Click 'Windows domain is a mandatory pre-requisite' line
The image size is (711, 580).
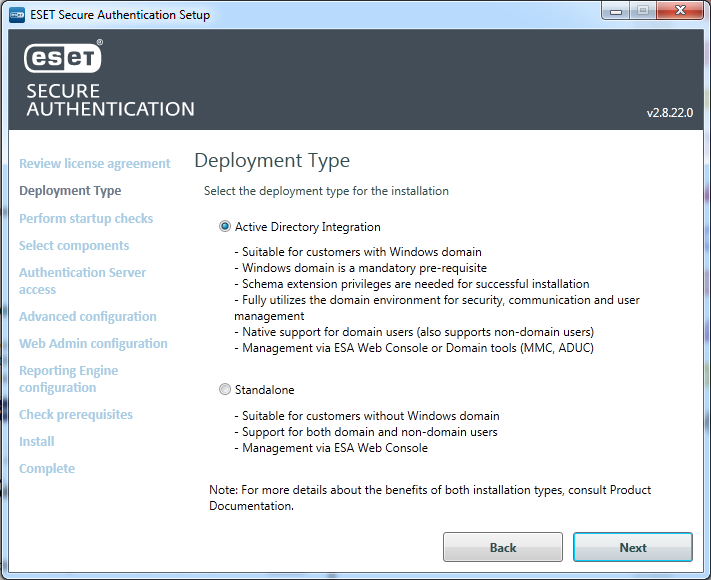pos(360,268)
